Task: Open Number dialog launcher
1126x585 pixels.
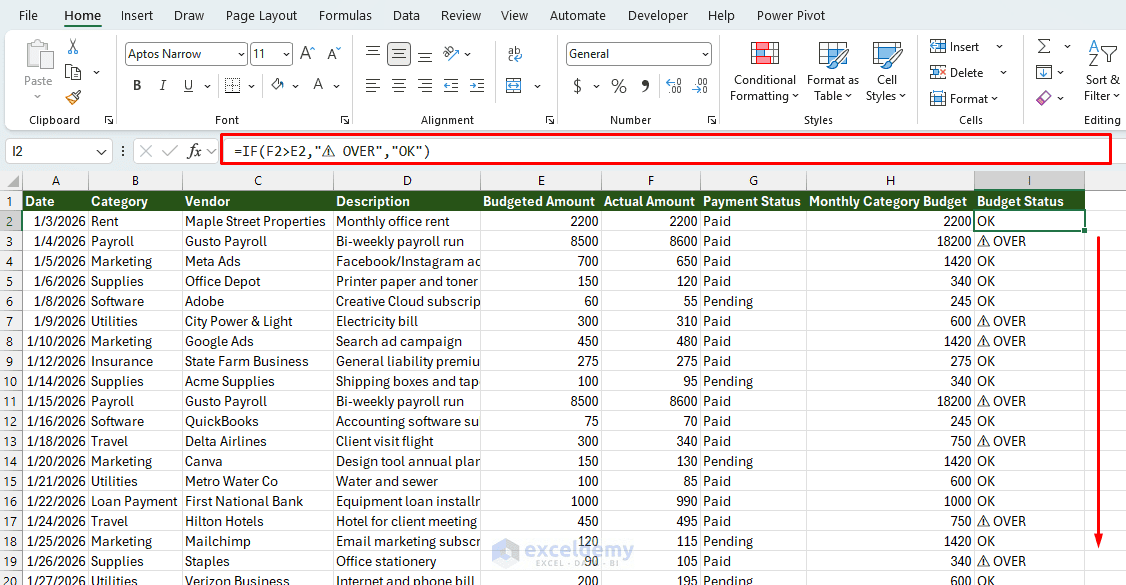Action: 712,120
